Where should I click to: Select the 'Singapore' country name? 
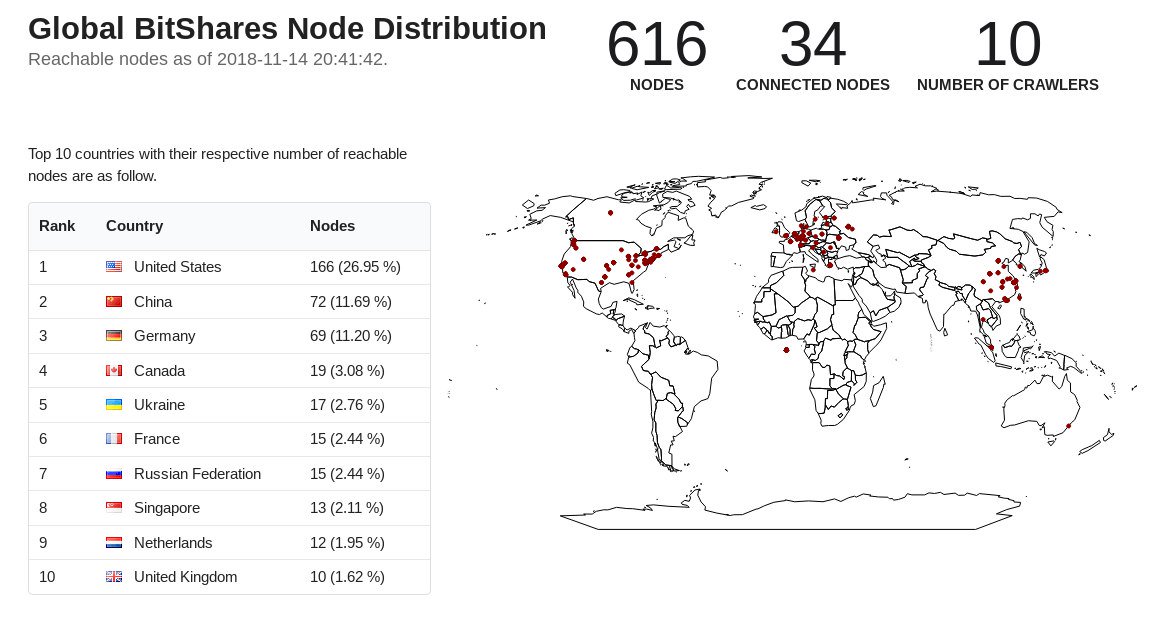[x=167, y=508]
